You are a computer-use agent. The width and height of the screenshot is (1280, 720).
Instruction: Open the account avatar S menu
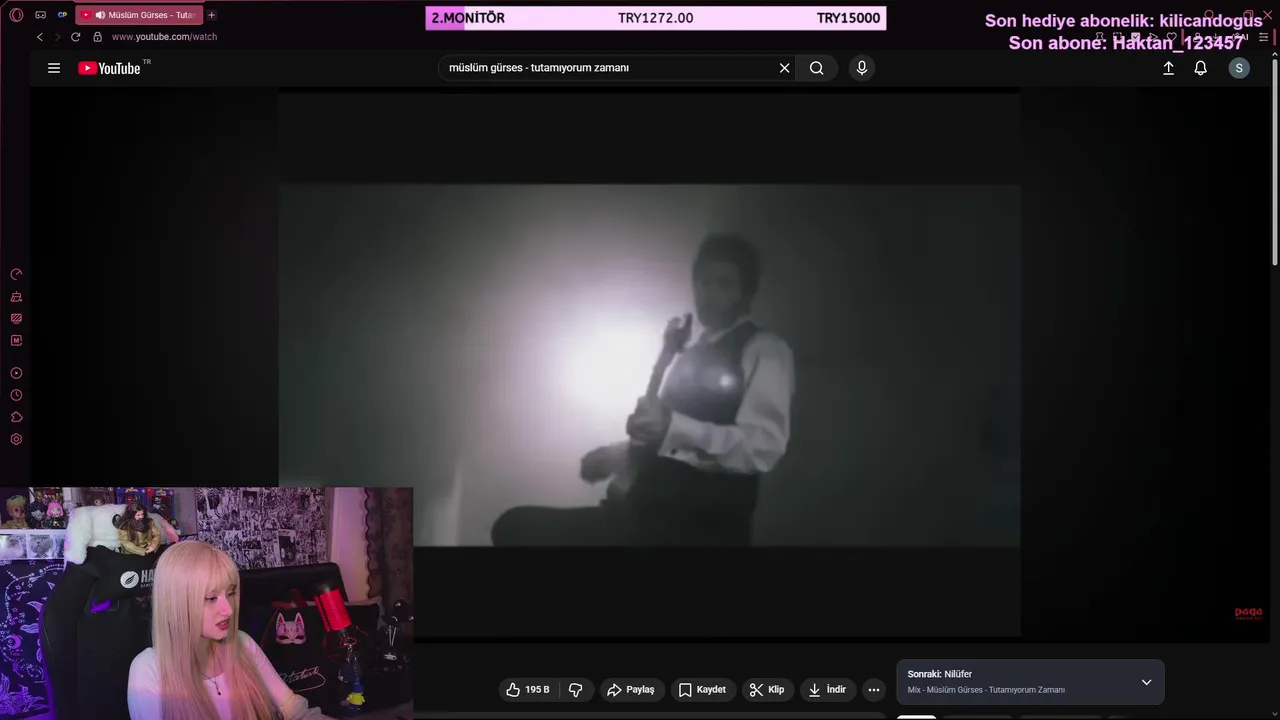[1239, 68]
